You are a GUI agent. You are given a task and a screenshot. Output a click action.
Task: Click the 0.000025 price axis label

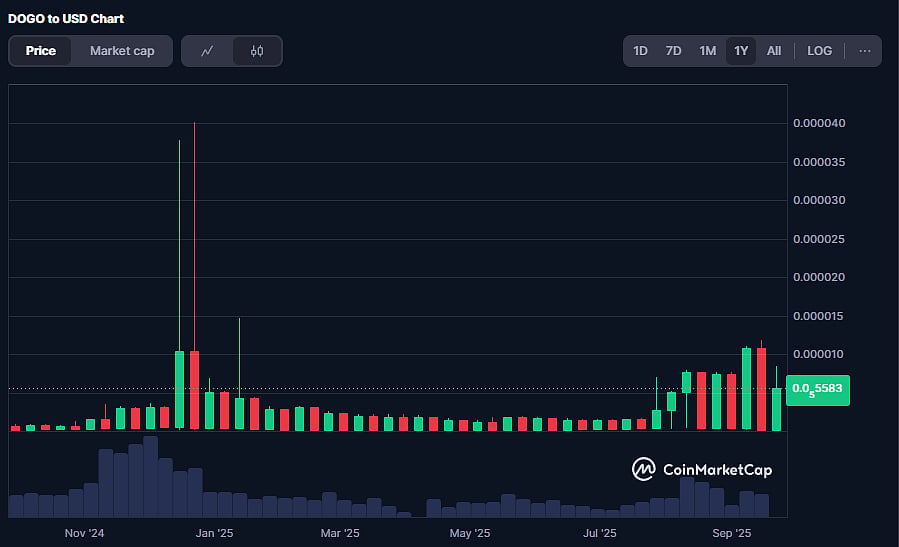[x=819, y=239]
